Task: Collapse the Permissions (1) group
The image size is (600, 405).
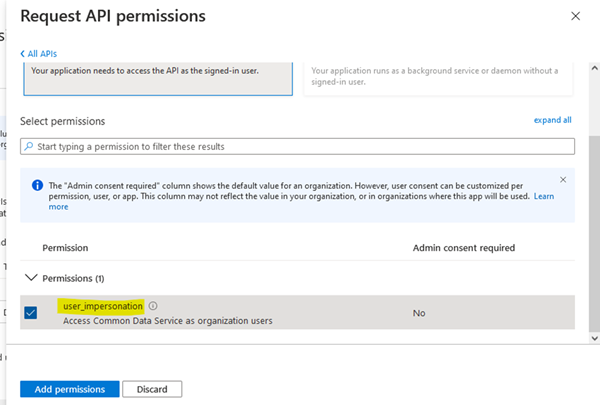Action: pos(31,277)
